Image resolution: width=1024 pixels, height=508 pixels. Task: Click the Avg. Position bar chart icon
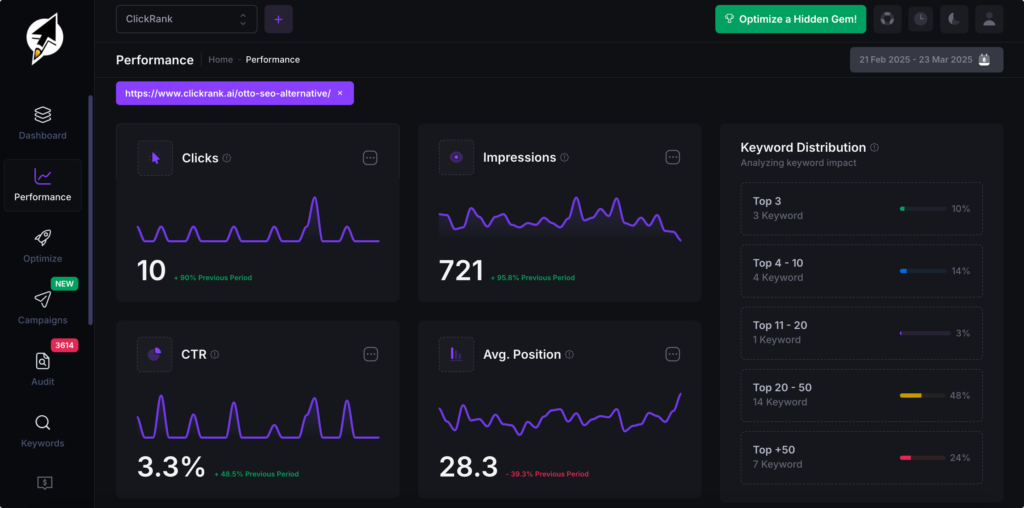point(456,355)
